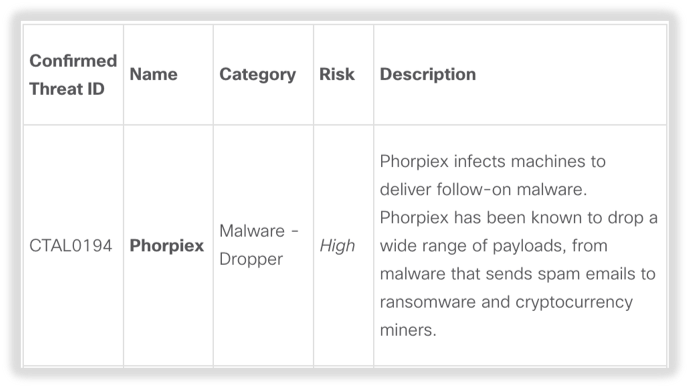Image resolution: width=689 pixels, height=387 pixels.
Task: Select the Name column header
Action: [153, 74]
